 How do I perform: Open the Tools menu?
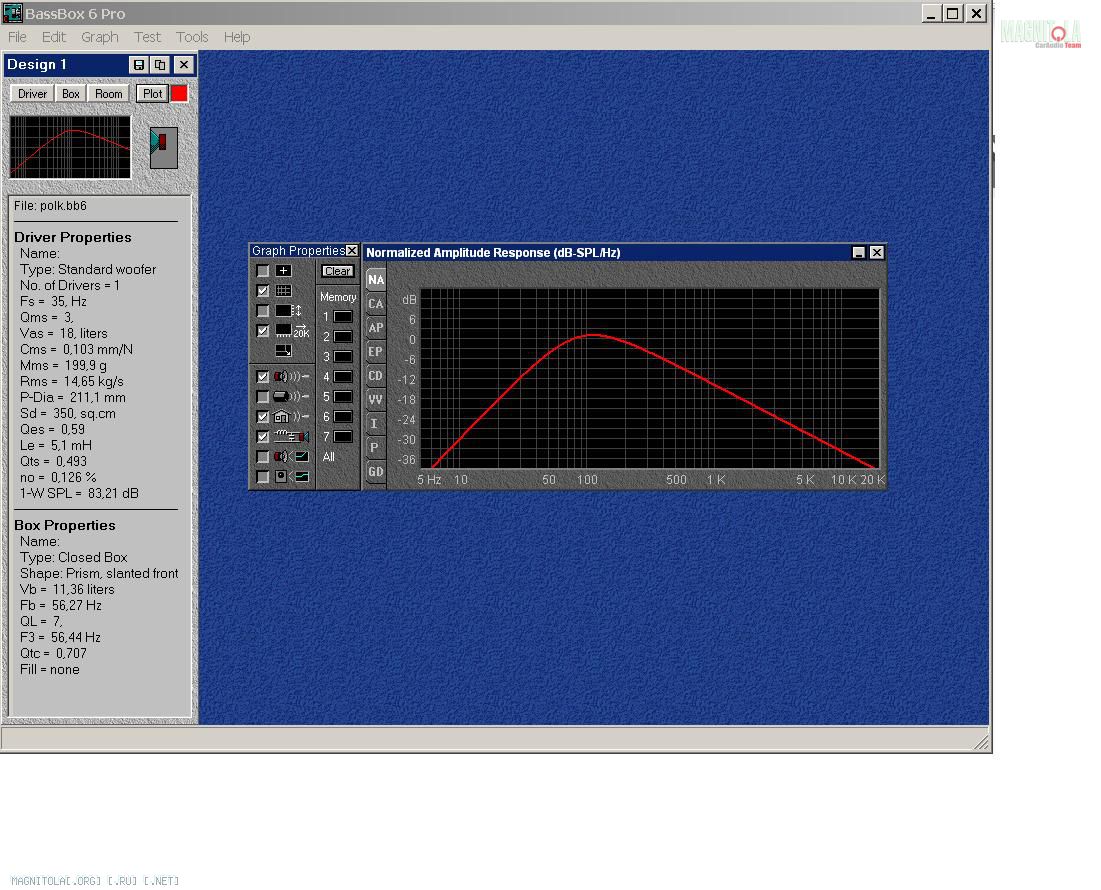tap(192, 37)
